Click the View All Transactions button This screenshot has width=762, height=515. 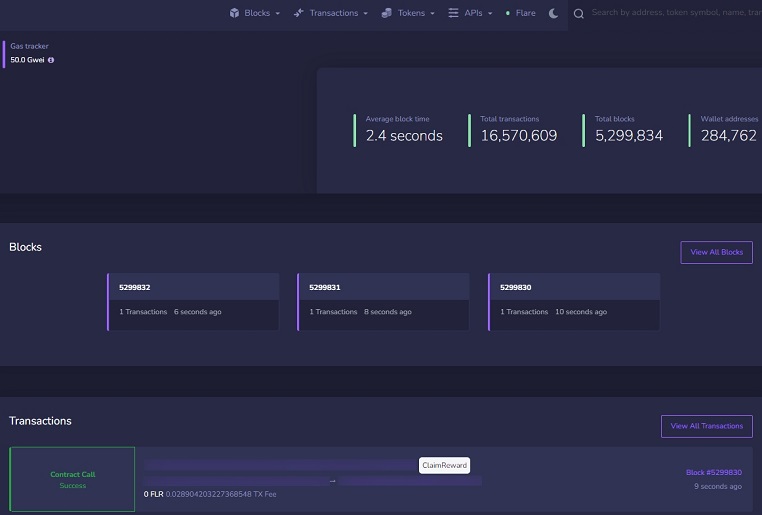707,426
